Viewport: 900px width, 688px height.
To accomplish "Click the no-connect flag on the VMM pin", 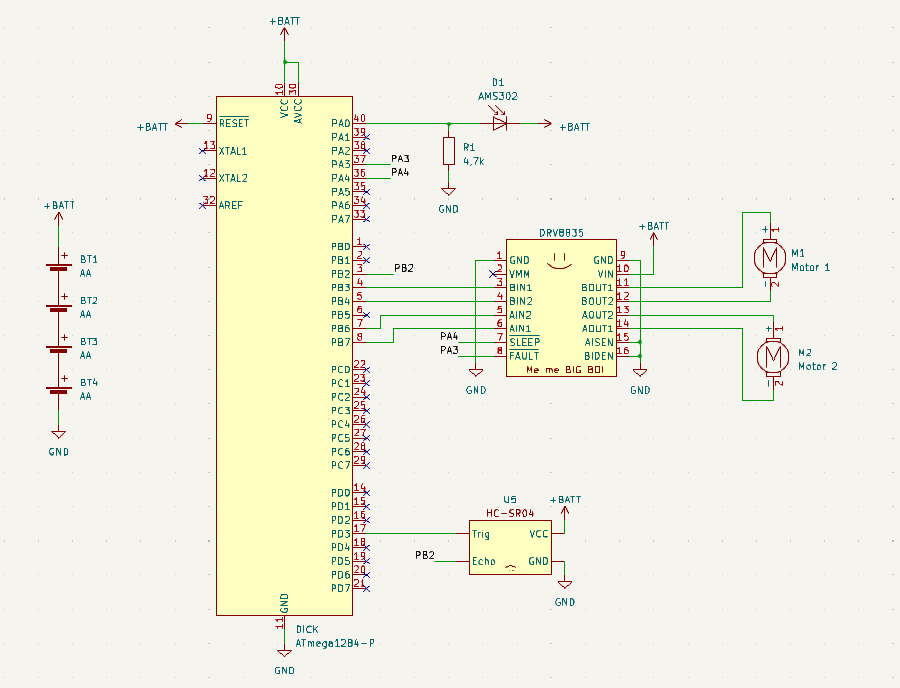I will click(x=492, y=274).
